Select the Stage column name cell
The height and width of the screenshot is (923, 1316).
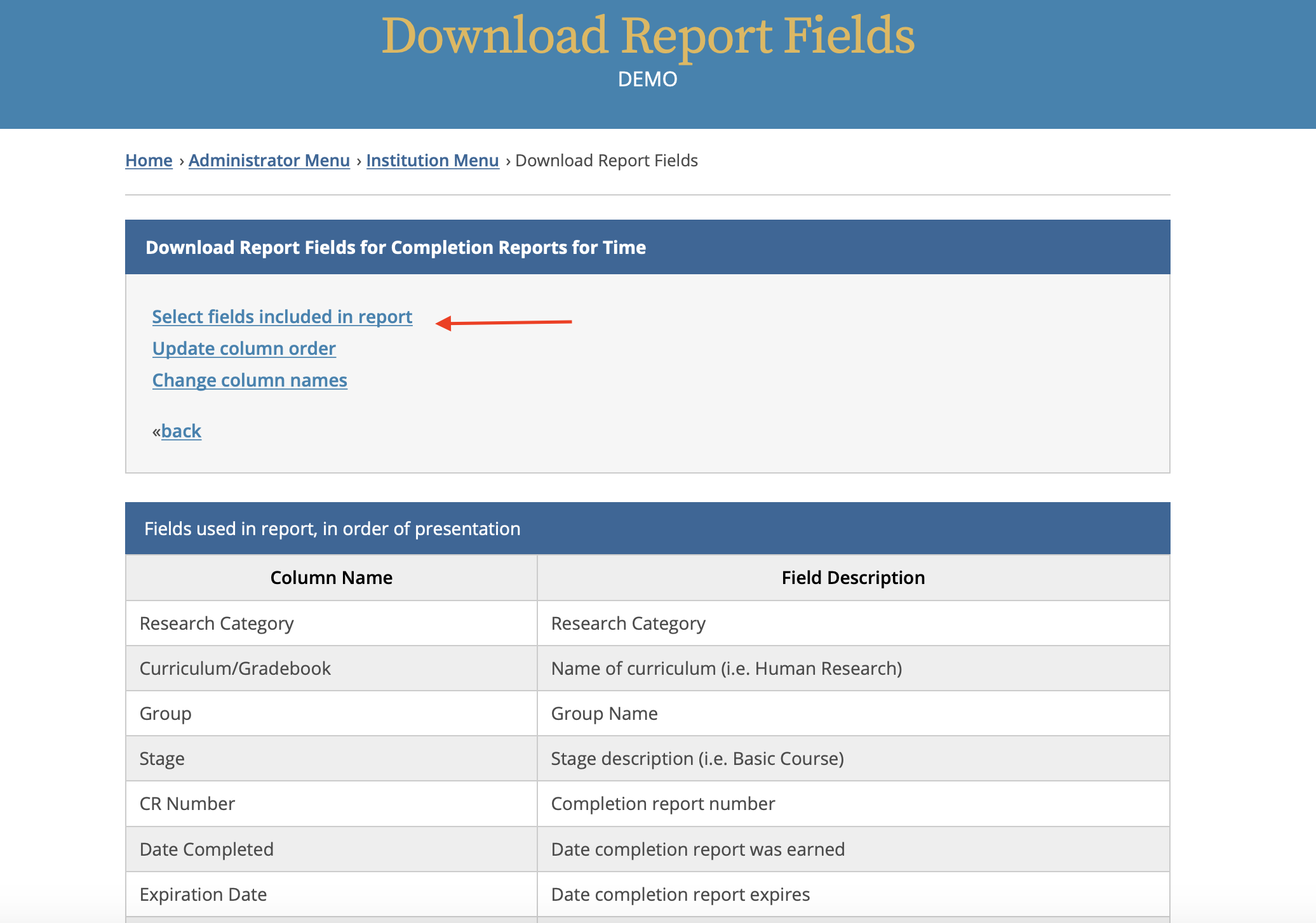click(332, 759)
